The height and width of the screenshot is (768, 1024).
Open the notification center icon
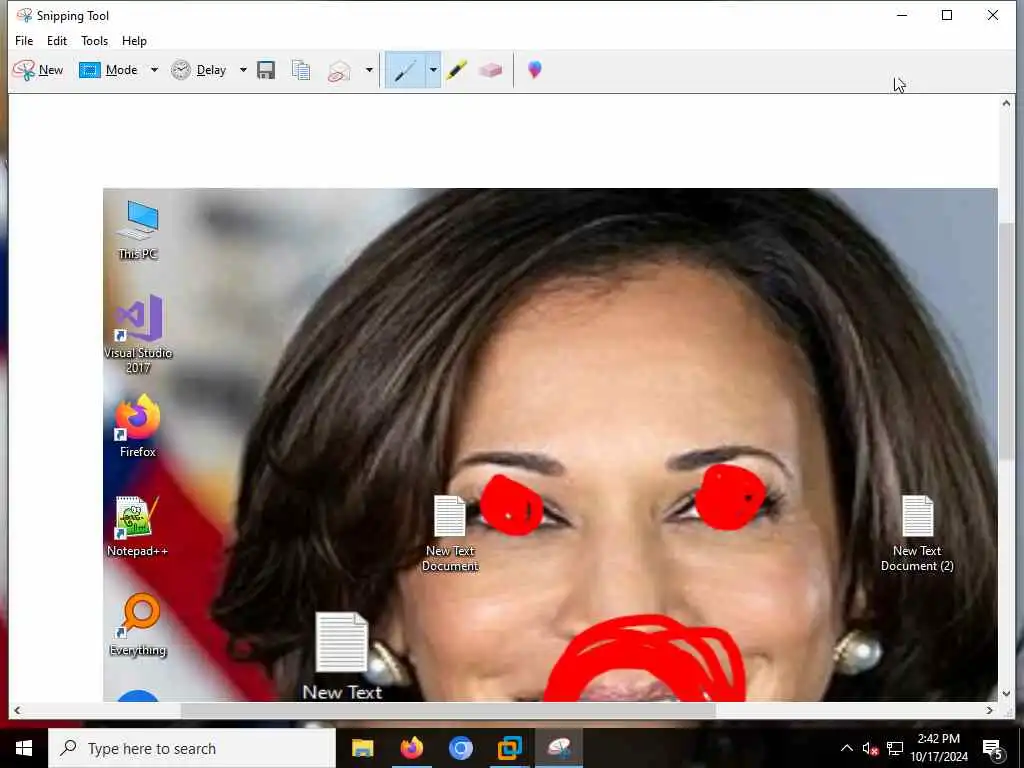(993, 749)
